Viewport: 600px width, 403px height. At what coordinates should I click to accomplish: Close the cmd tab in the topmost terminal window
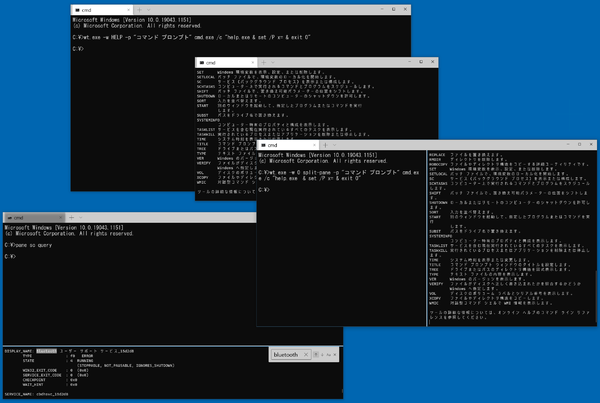tap(128, 10)
